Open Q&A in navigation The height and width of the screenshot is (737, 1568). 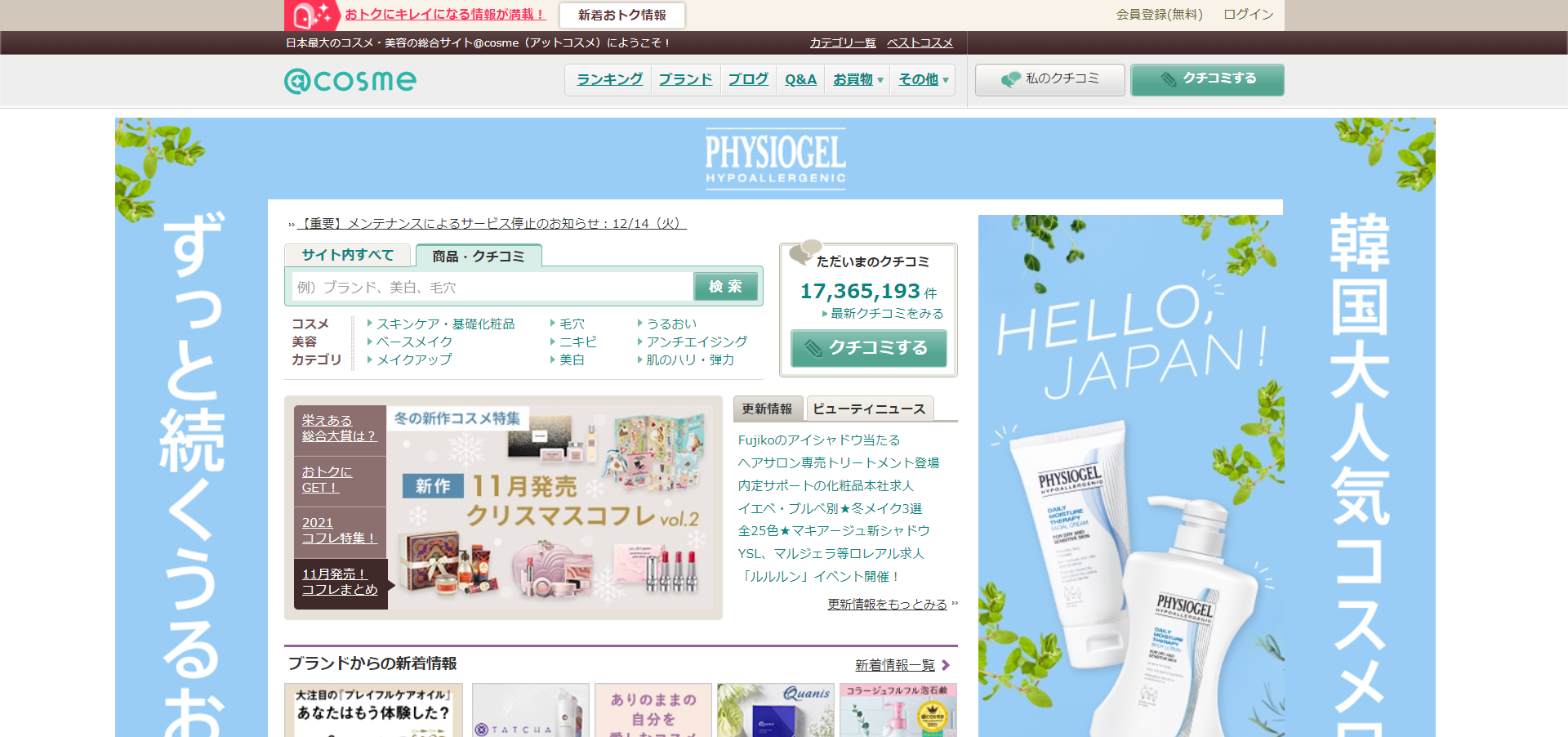coord(800,79)
